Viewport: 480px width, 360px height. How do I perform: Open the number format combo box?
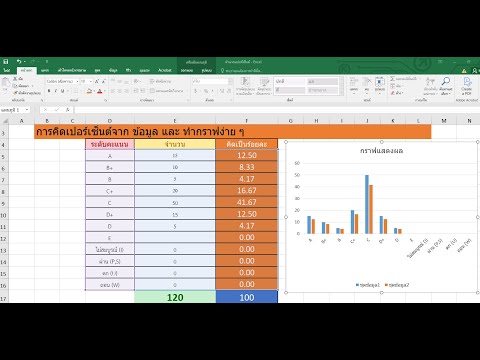click(x=212, y=81)
